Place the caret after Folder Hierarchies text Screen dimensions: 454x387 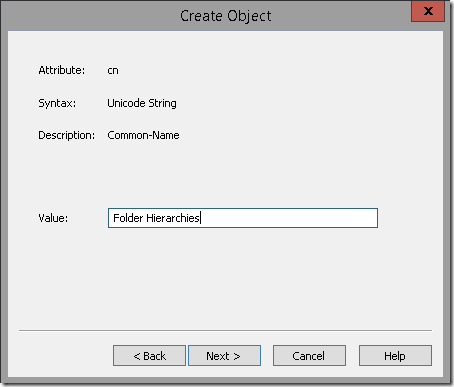[x=200, y=218]
